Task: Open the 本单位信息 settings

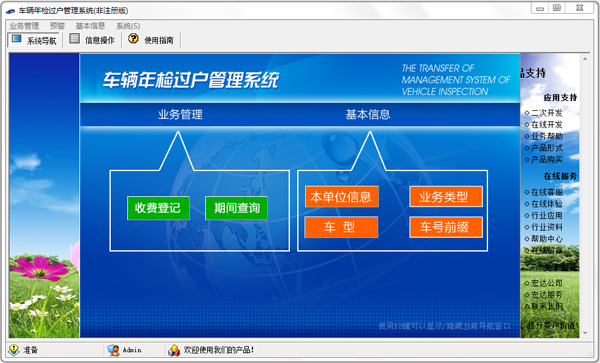Action: click(341, 197)
